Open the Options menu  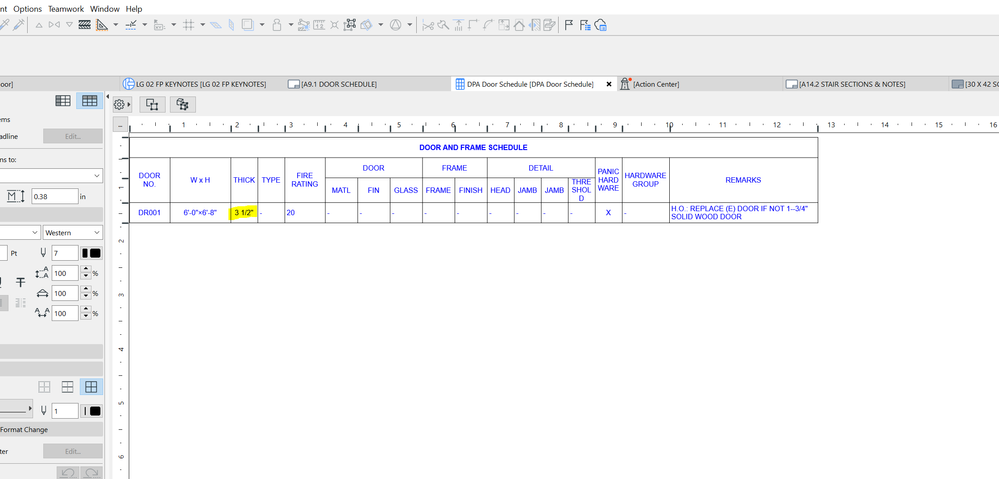27,9
